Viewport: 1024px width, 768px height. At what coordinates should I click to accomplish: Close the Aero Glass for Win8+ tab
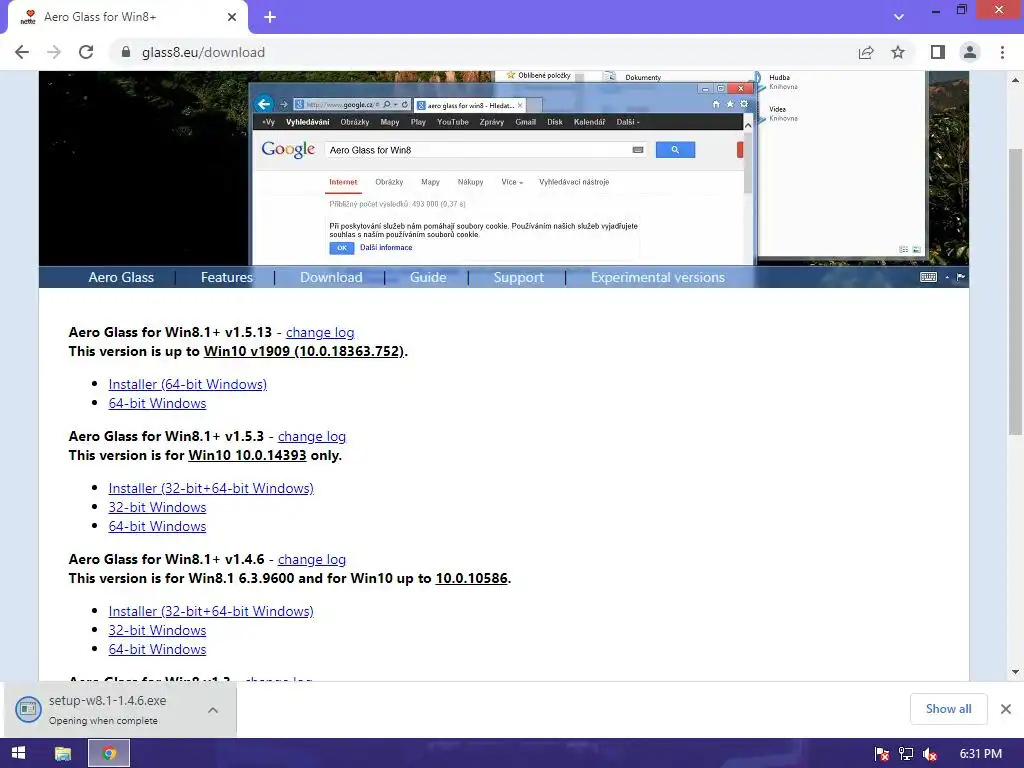[x=232, y=17]
